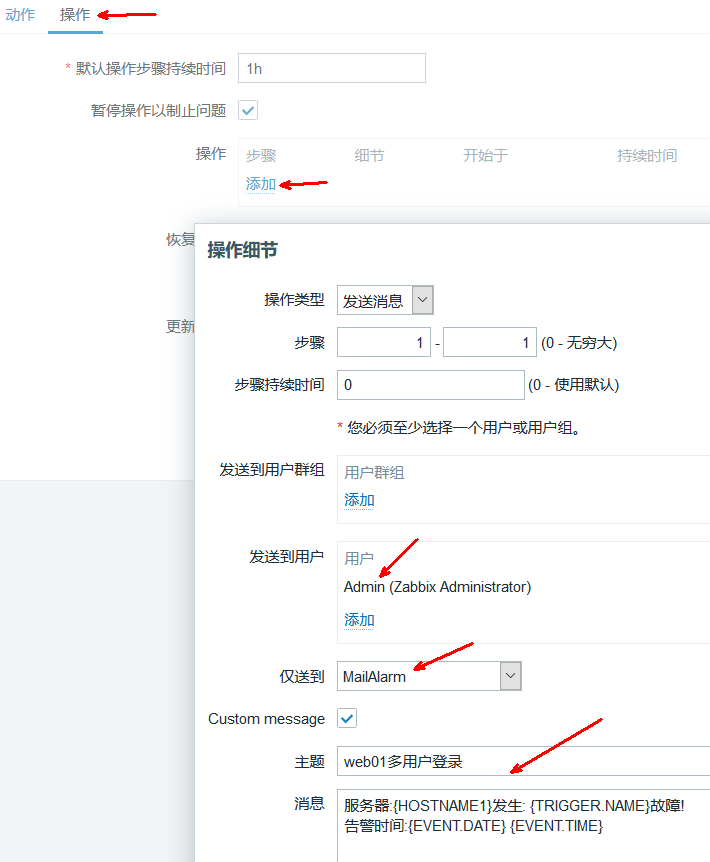Click the 默认操作步骤持续时间 field containing 1h
710x862 pixels.
331,68
